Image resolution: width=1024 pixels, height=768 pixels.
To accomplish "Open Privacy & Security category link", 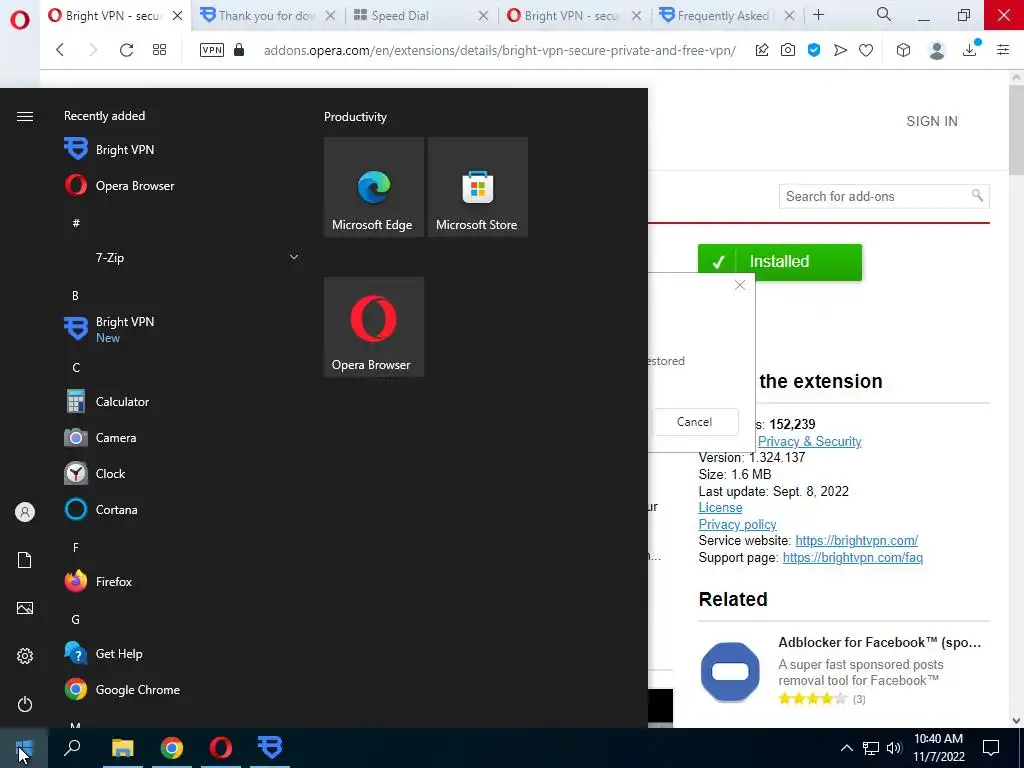I will [x=809, y=441].
